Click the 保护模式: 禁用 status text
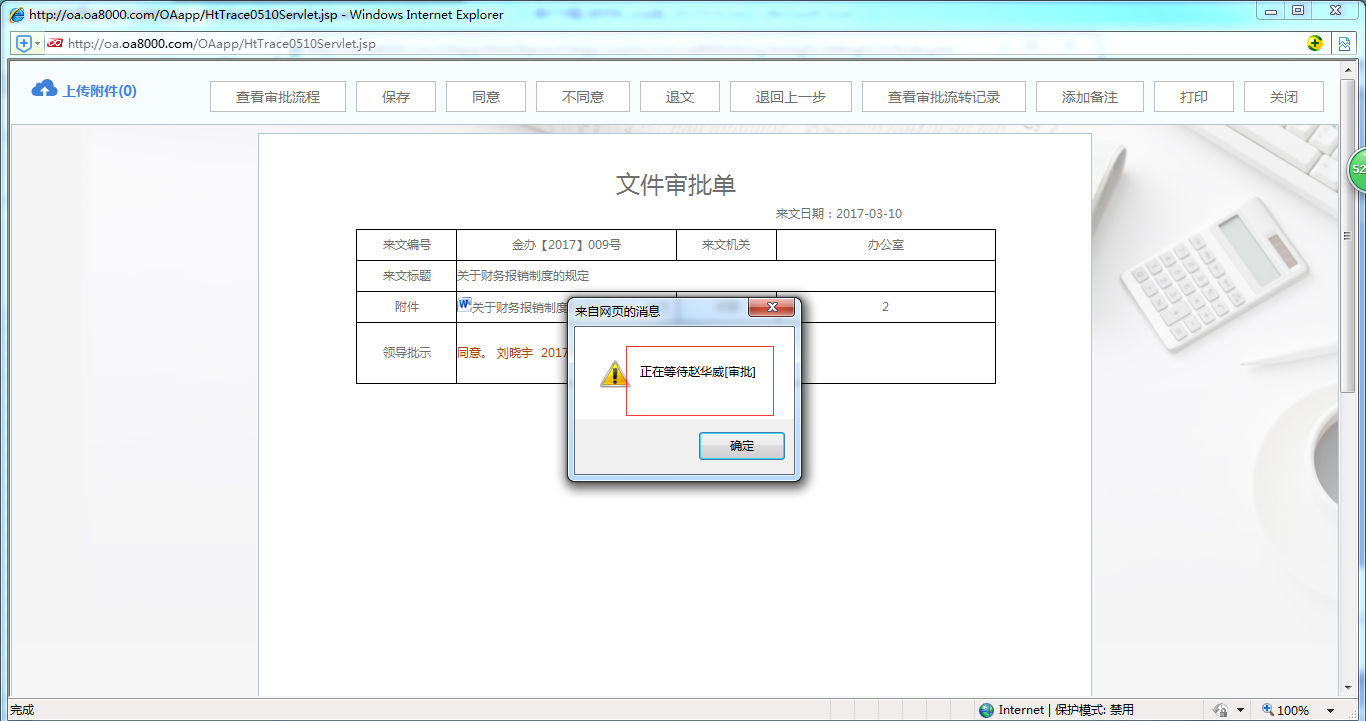This screenshot has width=1366, height=721. click(1094, 710)
